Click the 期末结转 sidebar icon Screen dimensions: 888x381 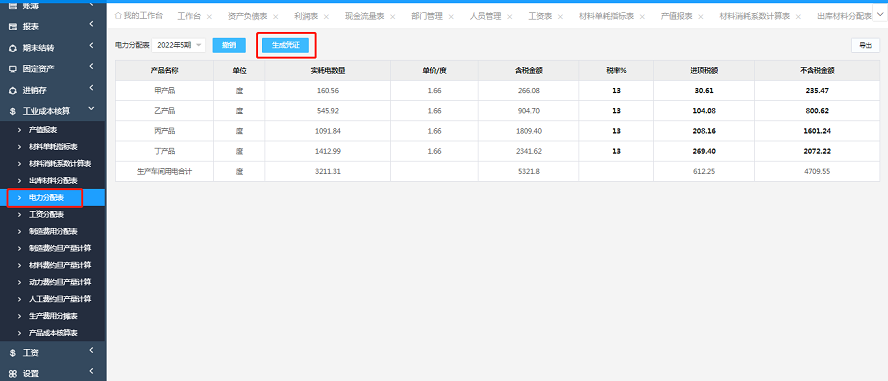click(x=13, y=48)
